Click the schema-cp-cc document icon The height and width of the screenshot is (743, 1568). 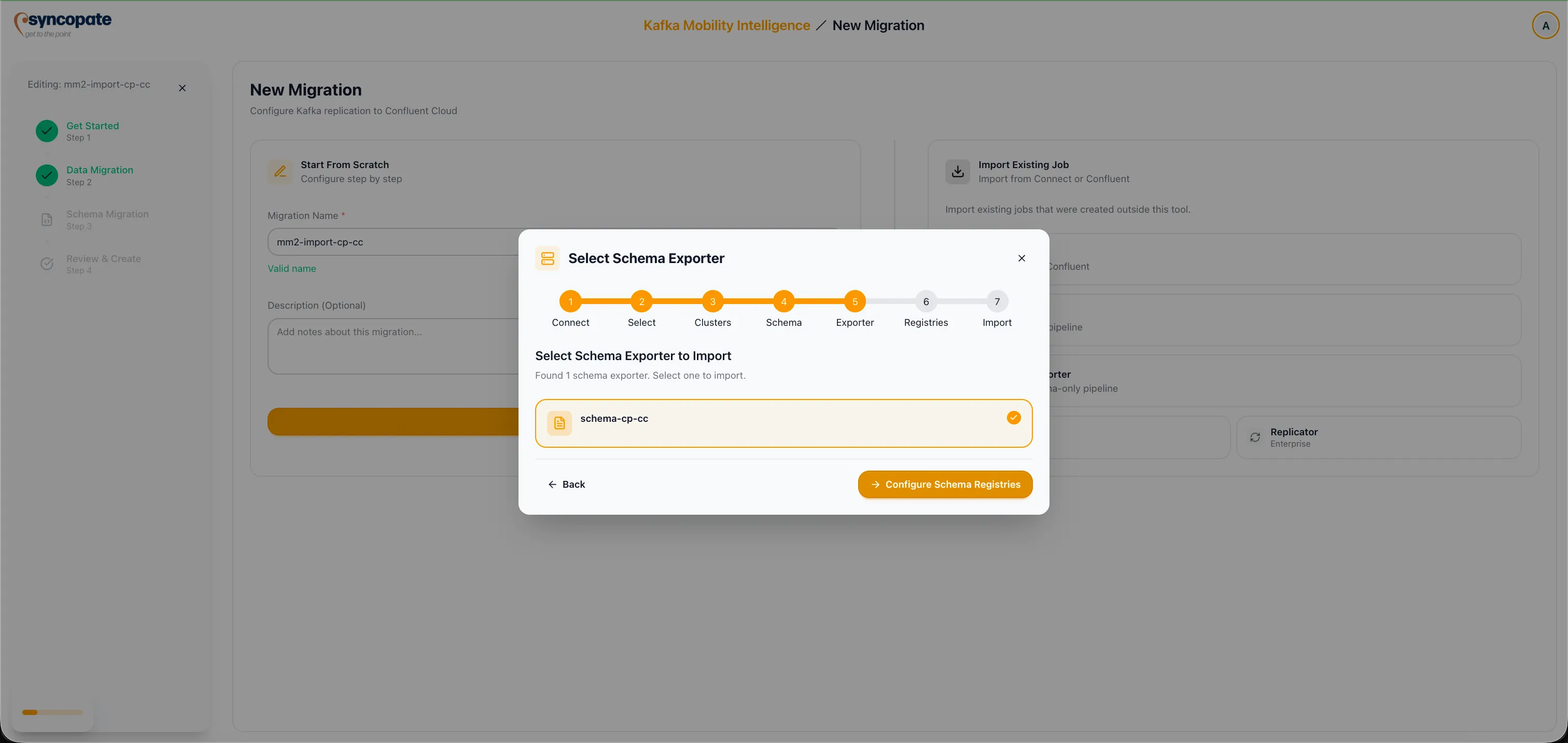pos(559,423)
